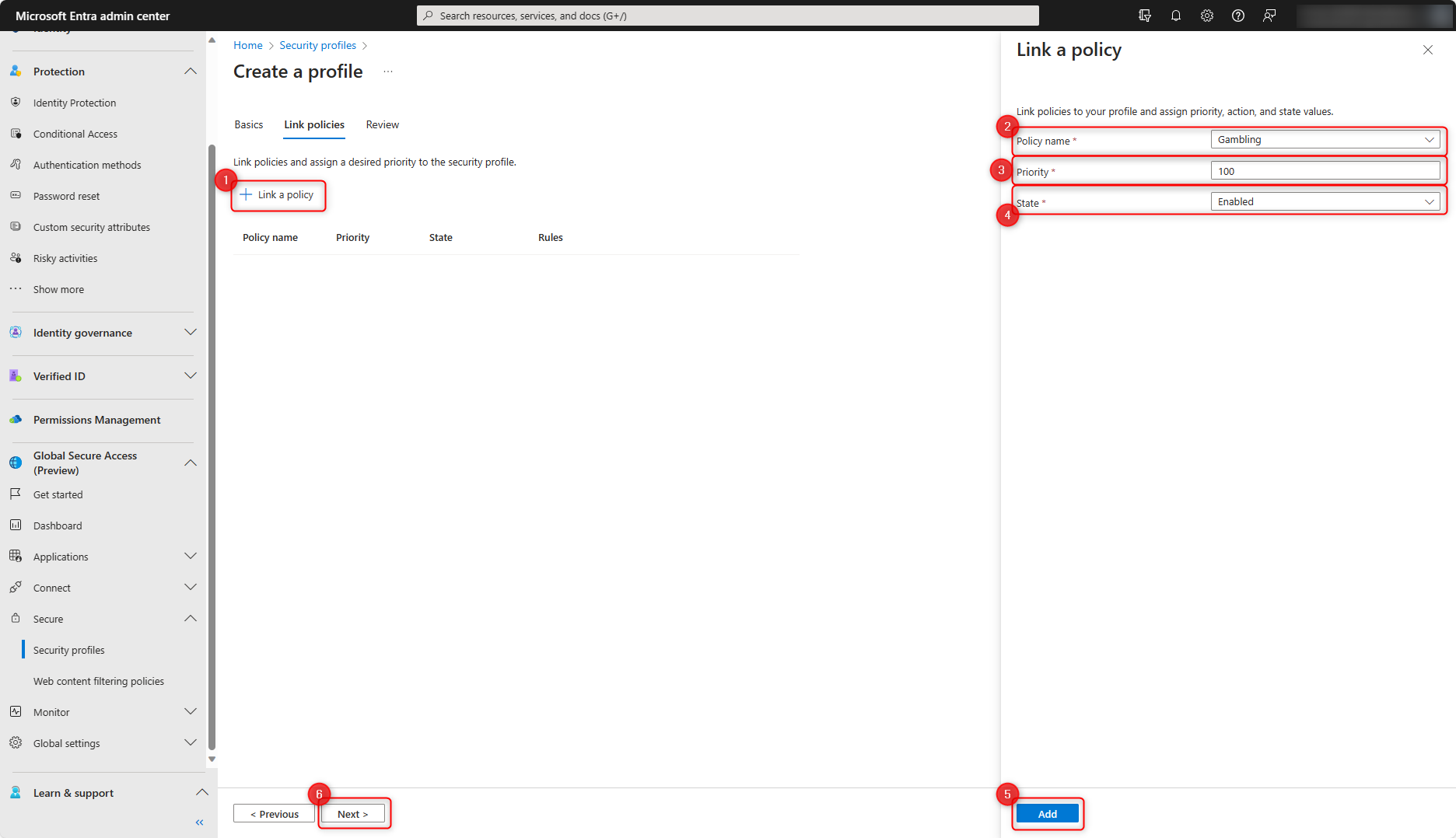This screenshot has width=1456, height=838.
Task: Open the Global Secure Access Dashboard
Action: pos(55,525)
